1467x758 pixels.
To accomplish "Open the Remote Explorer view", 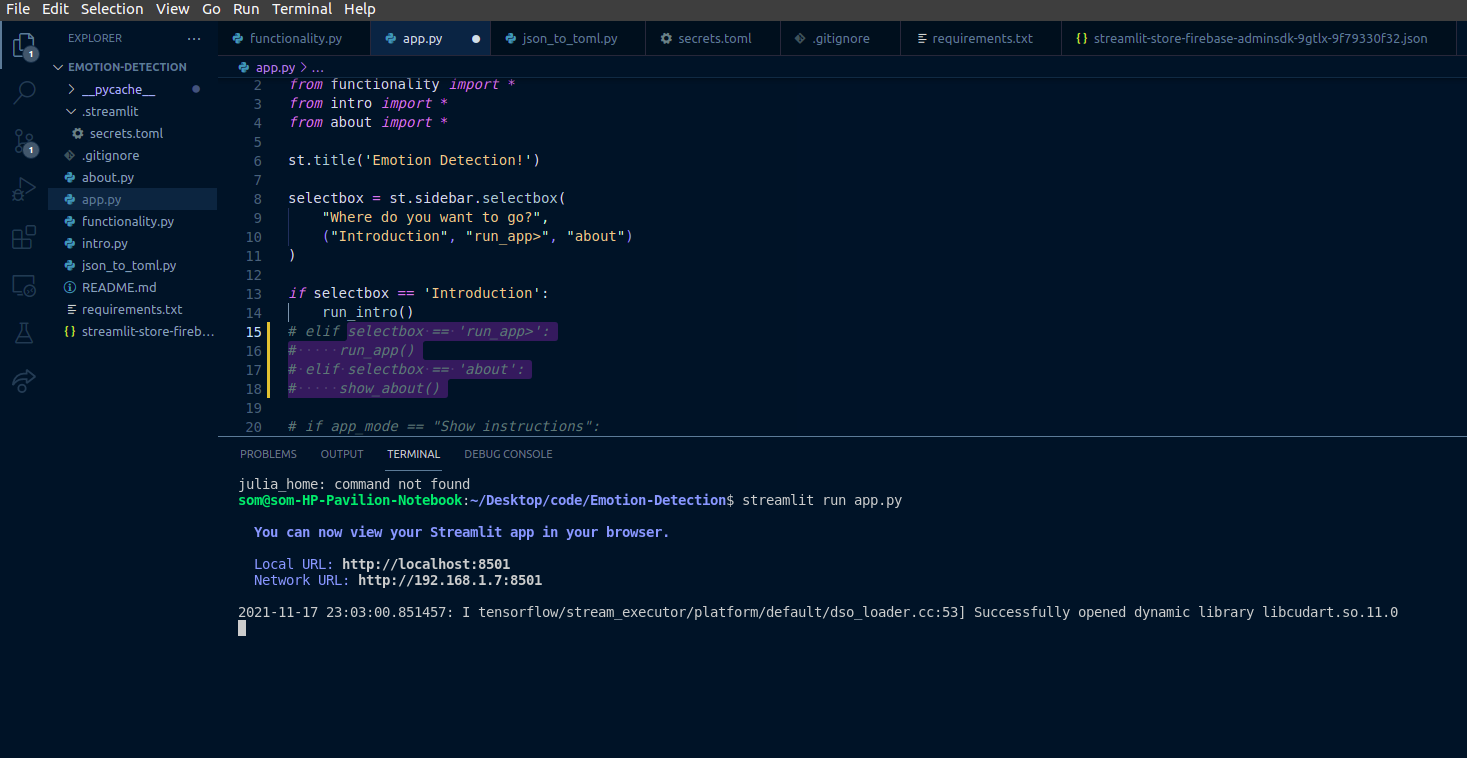I will coord(24,285).
